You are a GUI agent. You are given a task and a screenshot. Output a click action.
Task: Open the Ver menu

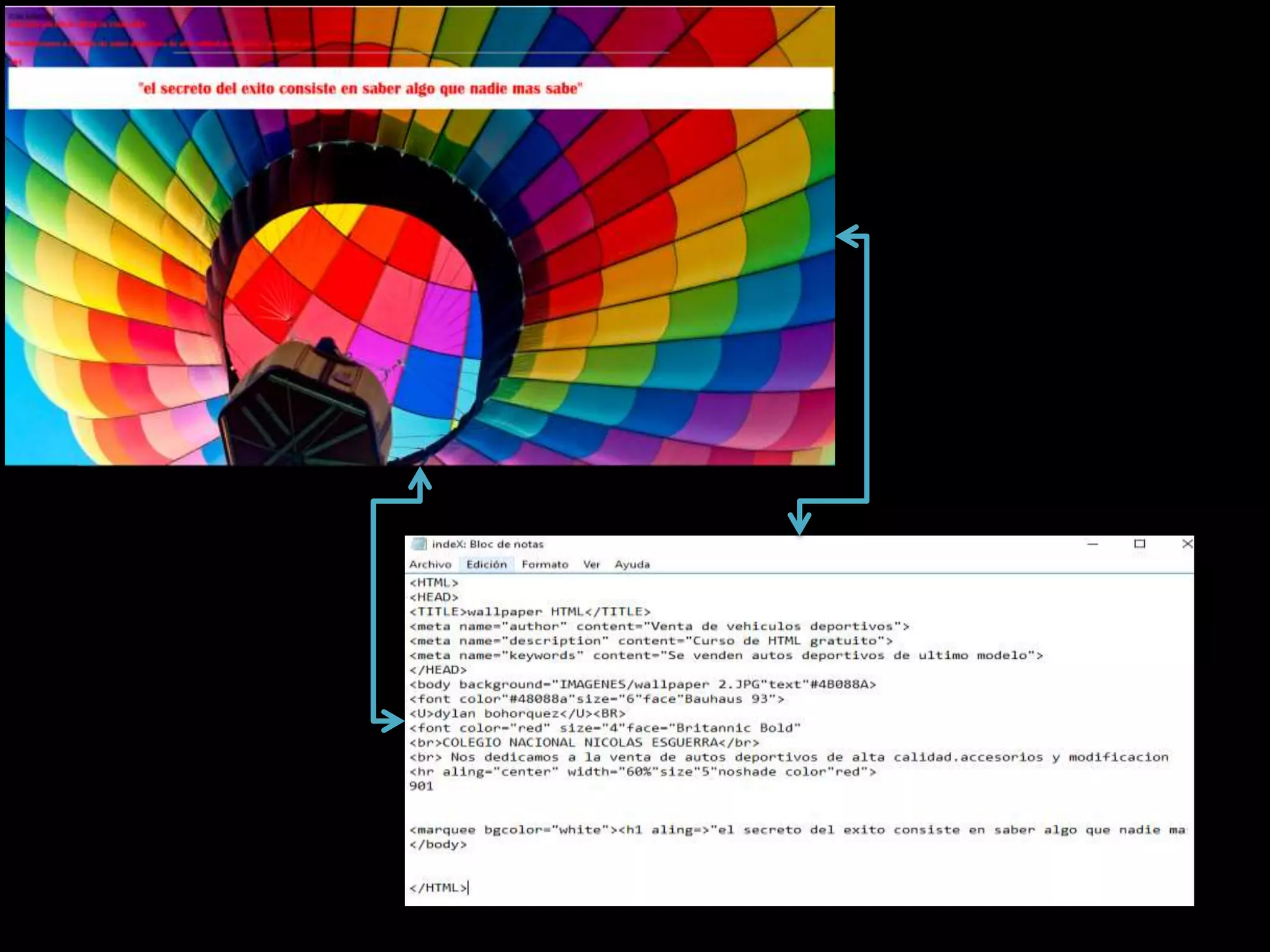coord(591,564)
